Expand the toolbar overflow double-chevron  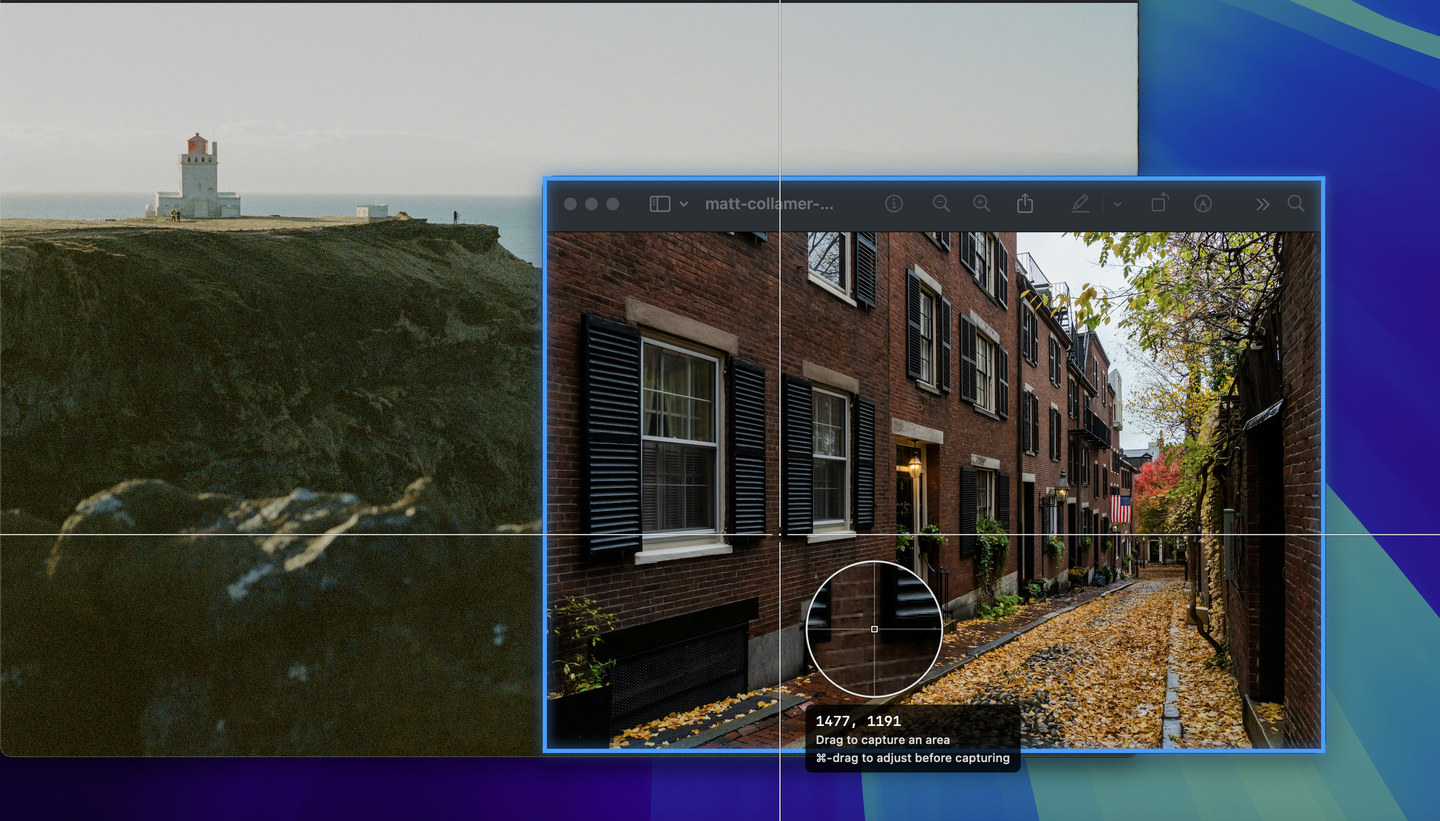coord(1263,204)
